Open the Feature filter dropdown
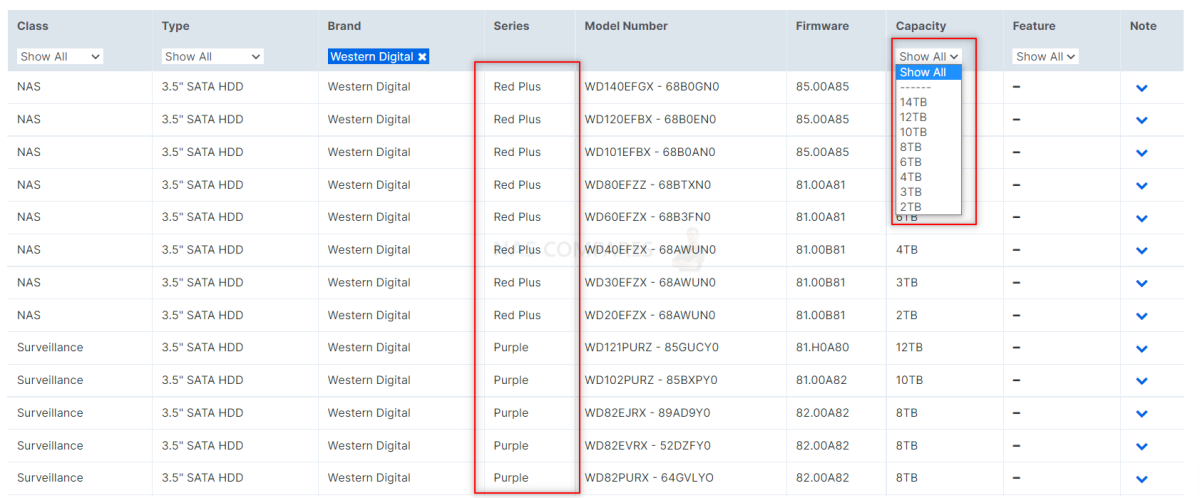 coord(1045,57)
